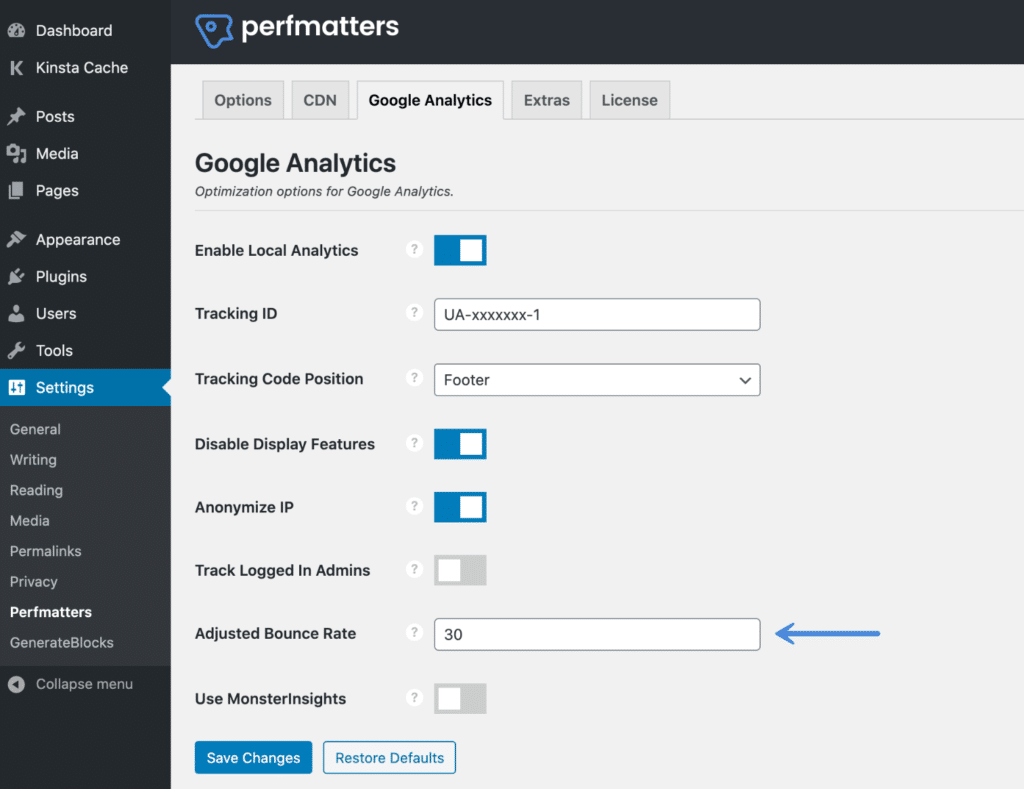
Task: Open help tooltip for Adjusted Bounce Rate
Action: pos(414,633)
